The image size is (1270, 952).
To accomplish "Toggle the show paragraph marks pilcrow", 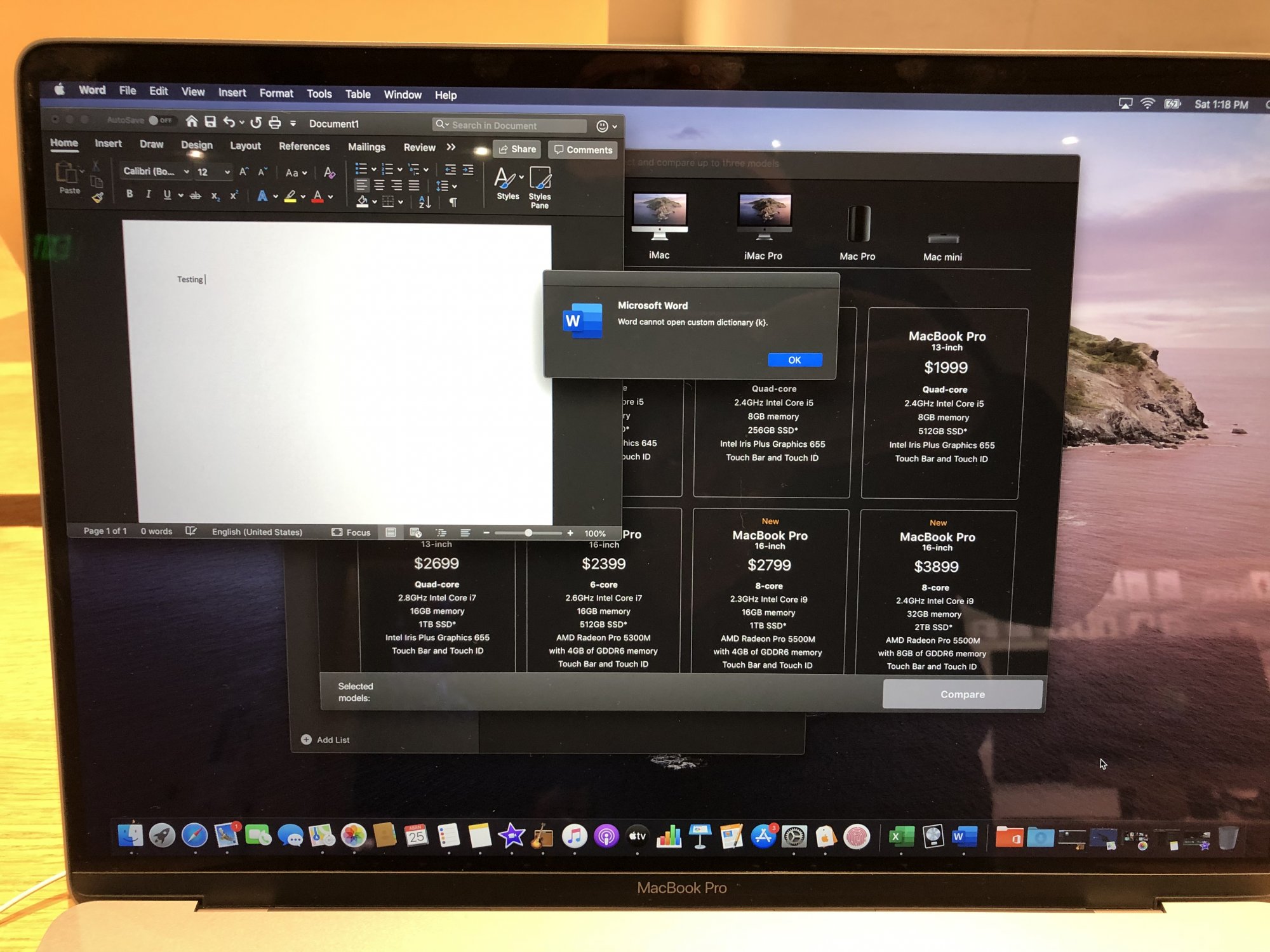I will [453, 202].
